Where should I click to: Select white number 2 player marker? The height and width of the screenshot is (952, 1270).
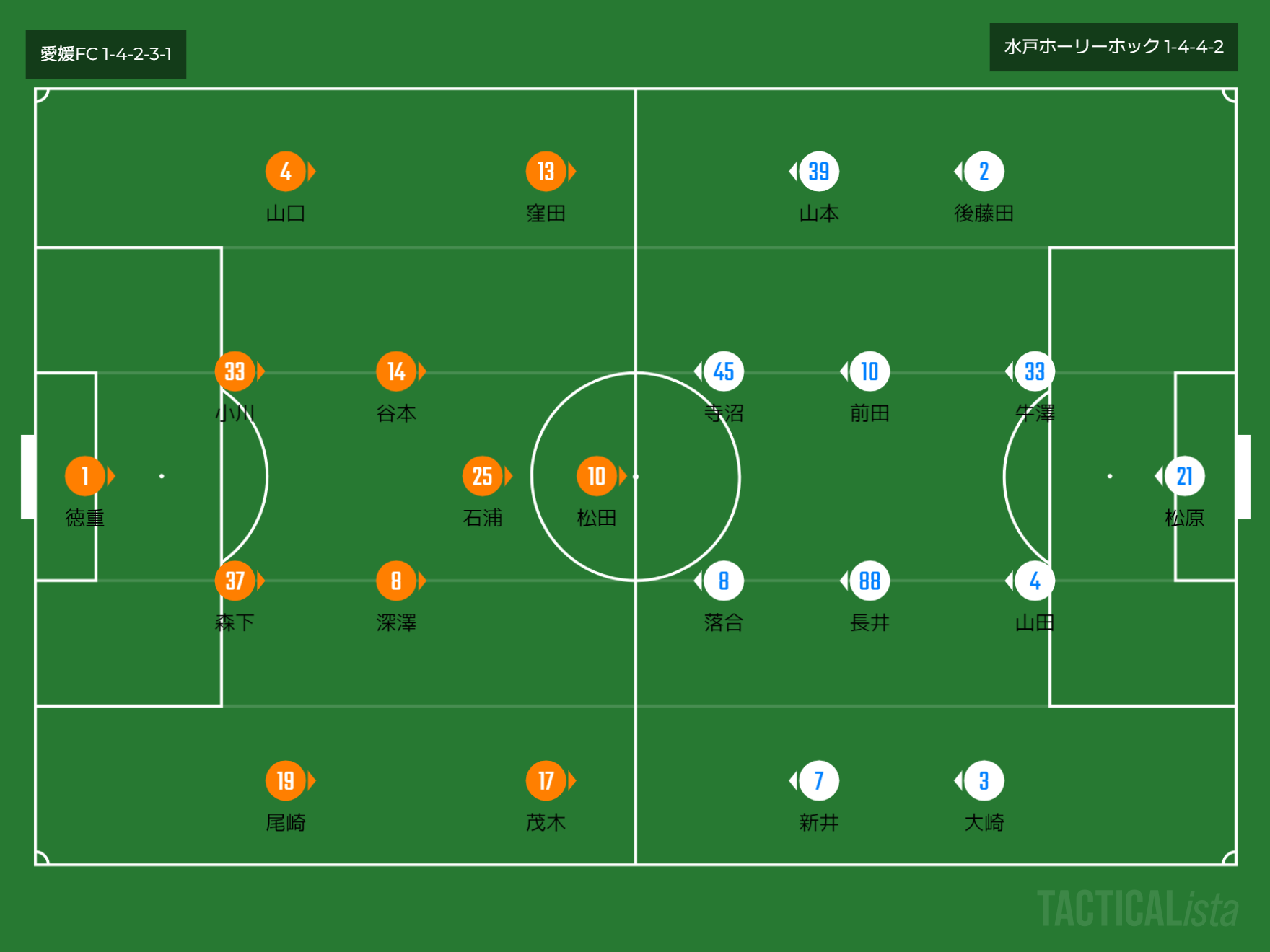coord(984,172)
